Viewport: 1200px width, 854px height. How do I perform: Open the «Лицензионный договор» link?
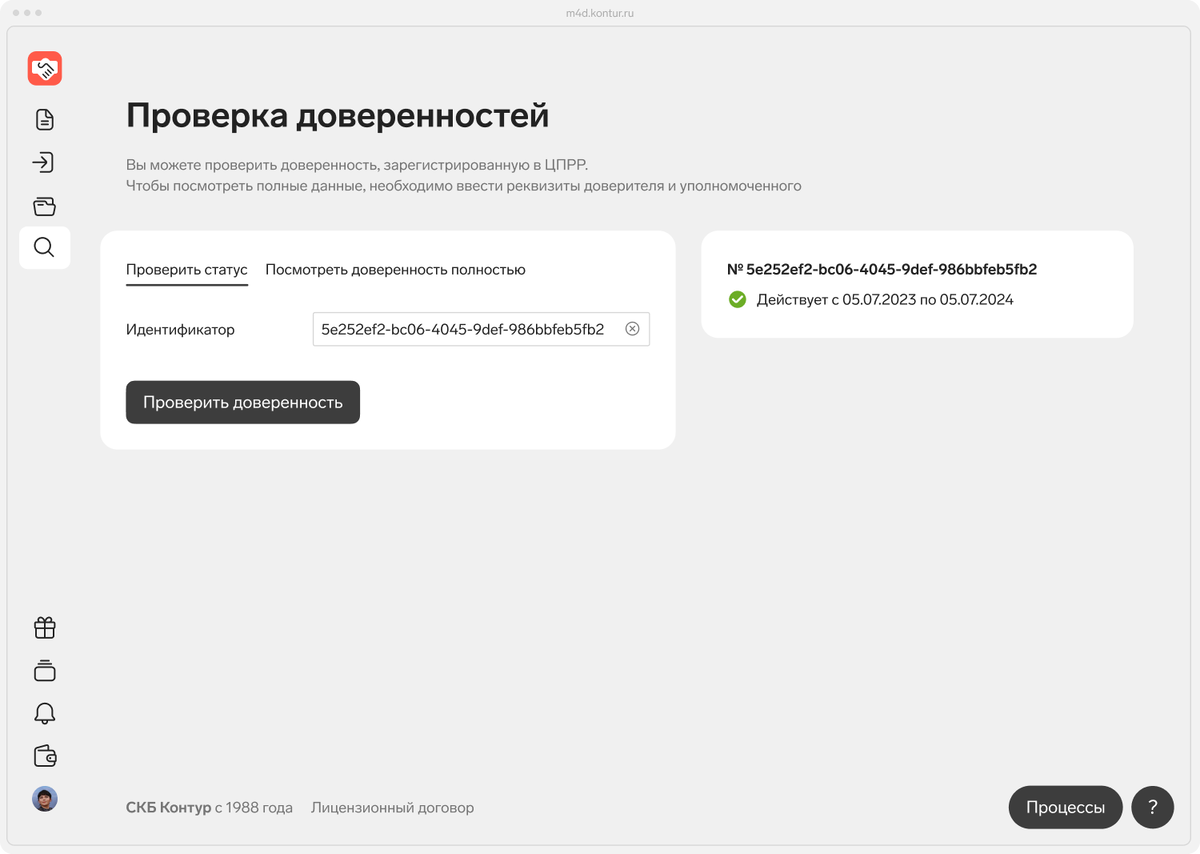(392, 807)
